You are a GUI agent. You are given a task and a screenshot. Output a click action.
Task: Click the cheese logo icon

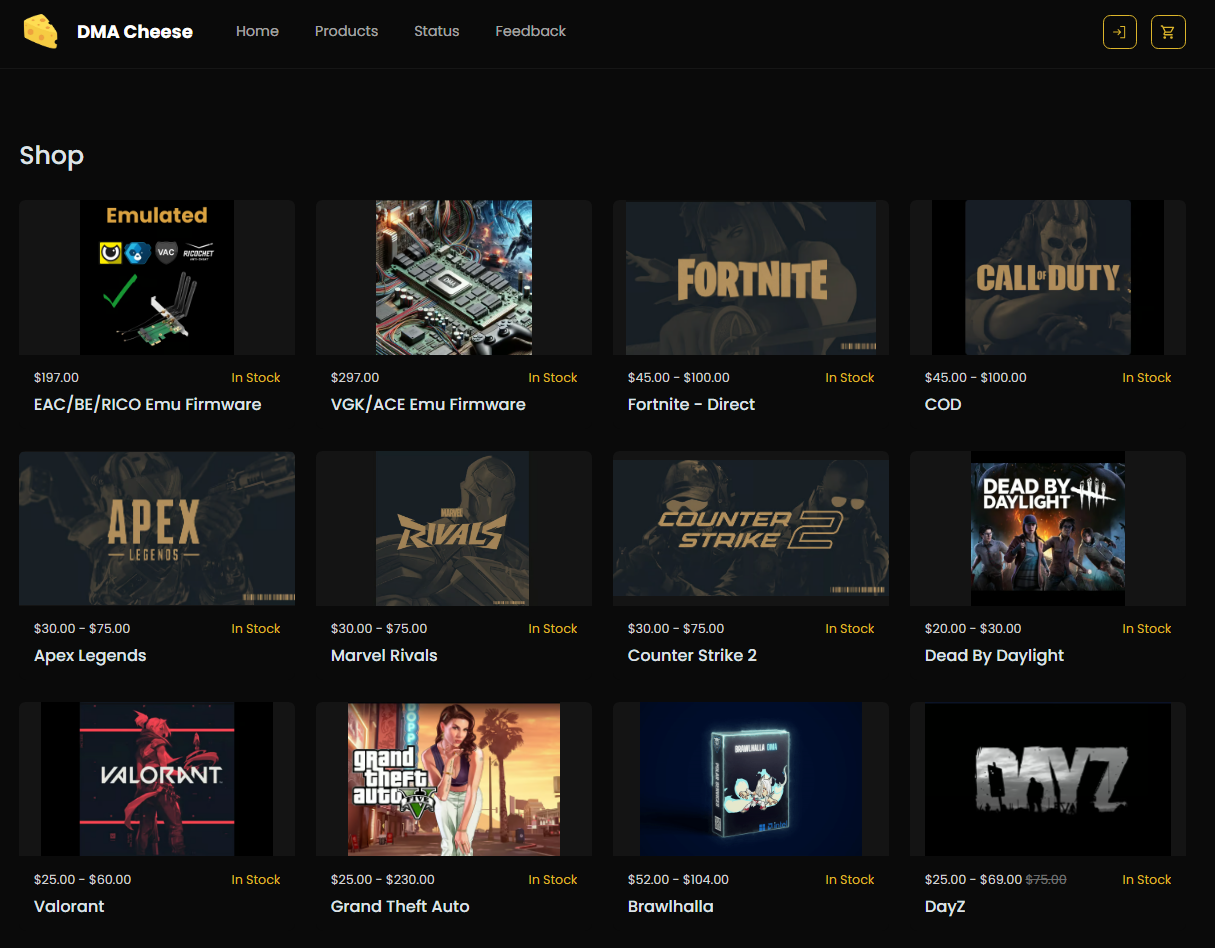41,31
